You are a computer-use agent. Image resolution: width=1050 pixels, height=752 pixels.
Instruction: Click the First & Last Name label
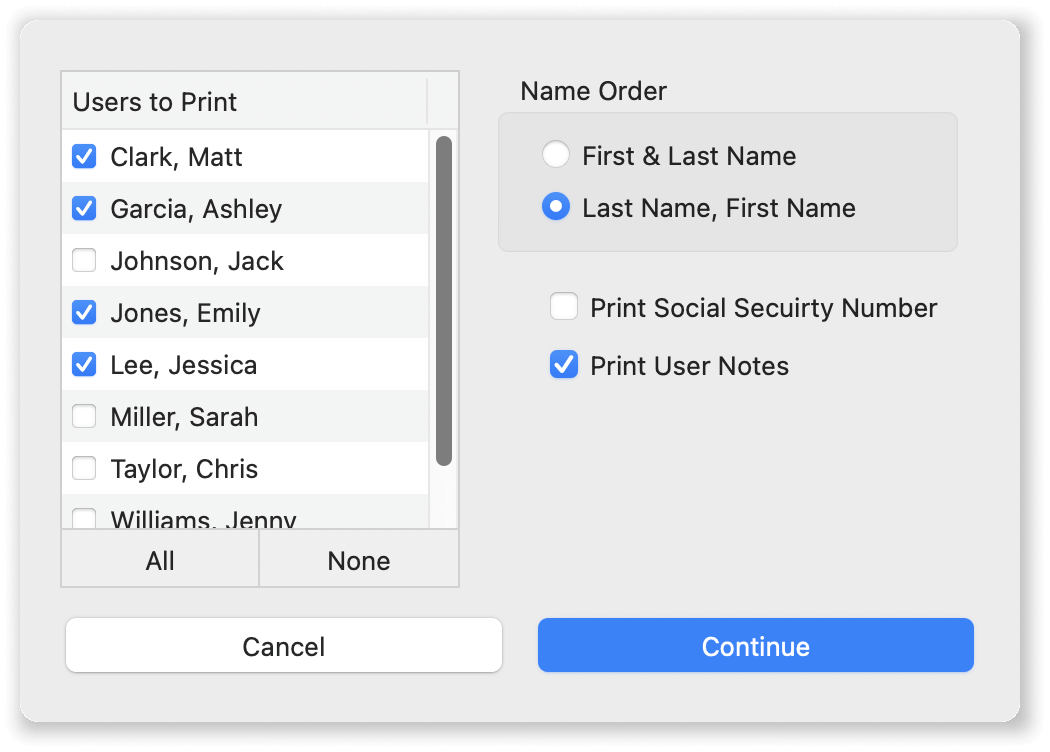click(x=689, y=156)
